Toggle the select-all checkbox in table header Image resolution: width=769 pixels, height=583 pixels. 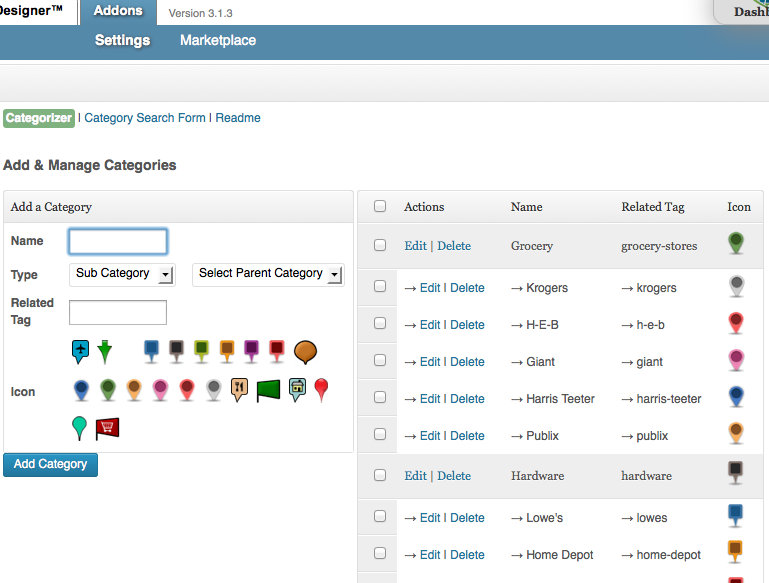[380, 207]
